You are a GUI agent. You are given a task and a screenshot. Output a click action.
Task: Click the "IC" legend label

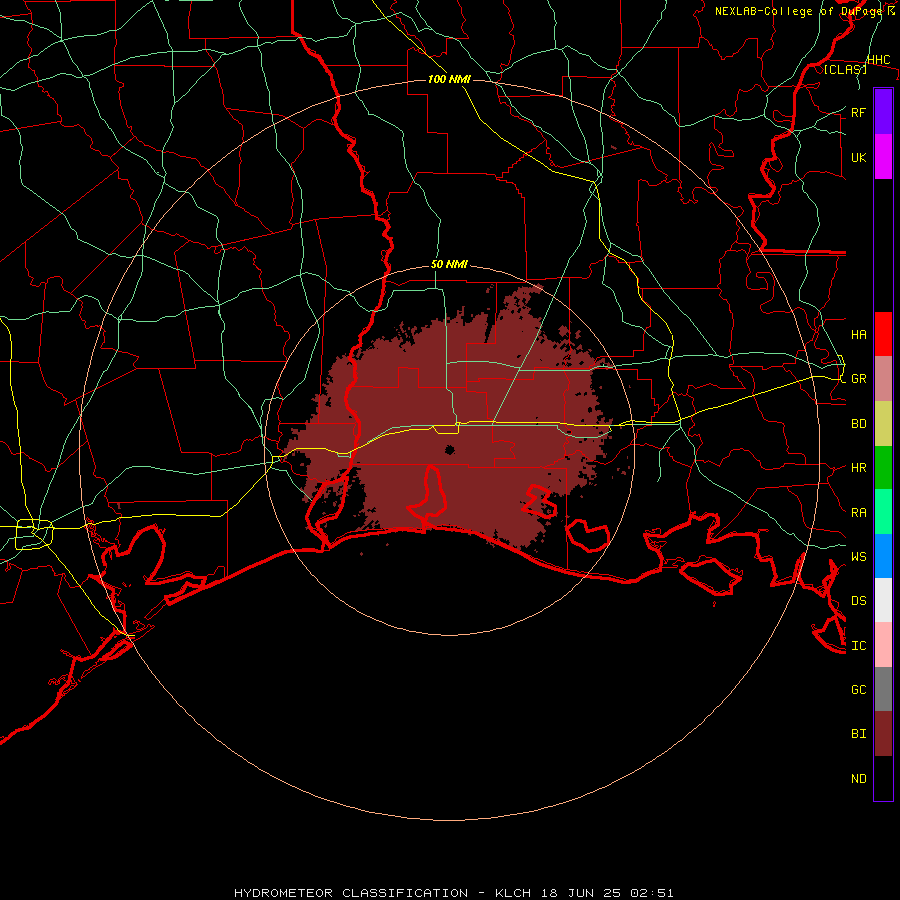click(x=859, y=646)
